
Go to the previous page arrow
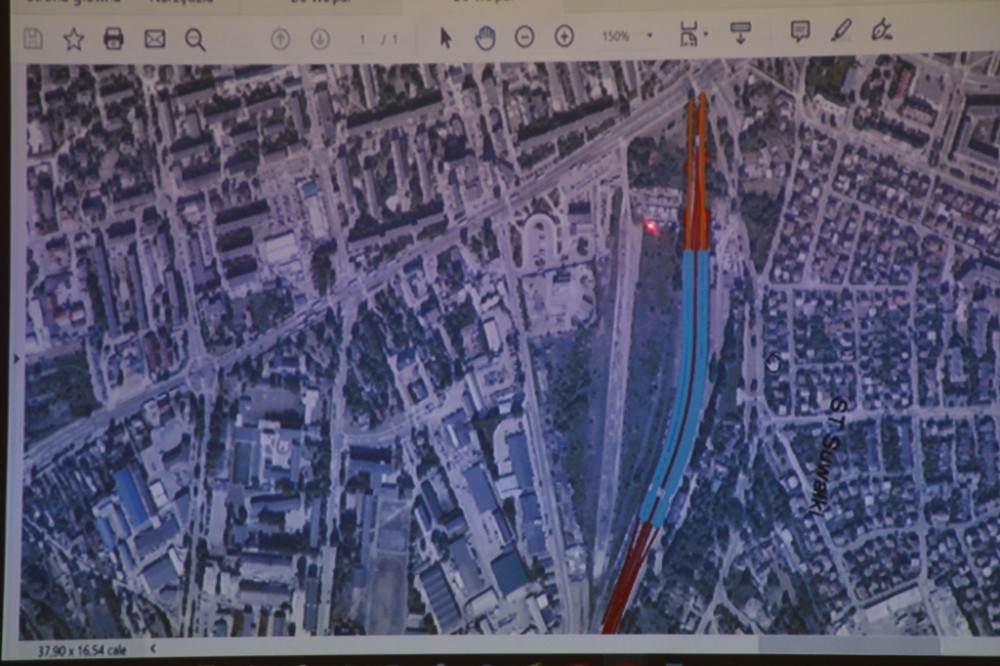[280, 39]
